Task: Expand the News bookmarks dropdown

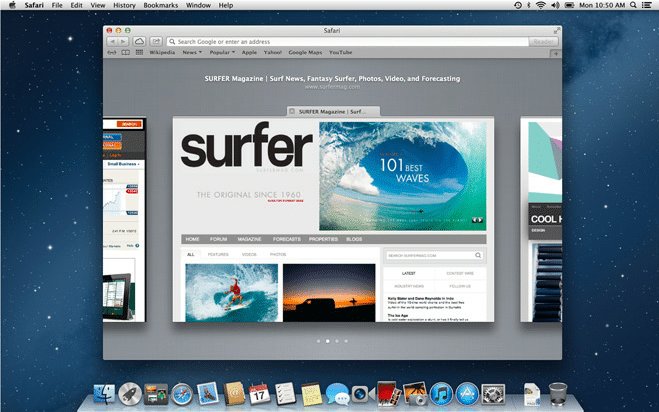Action: coord(189,51)
